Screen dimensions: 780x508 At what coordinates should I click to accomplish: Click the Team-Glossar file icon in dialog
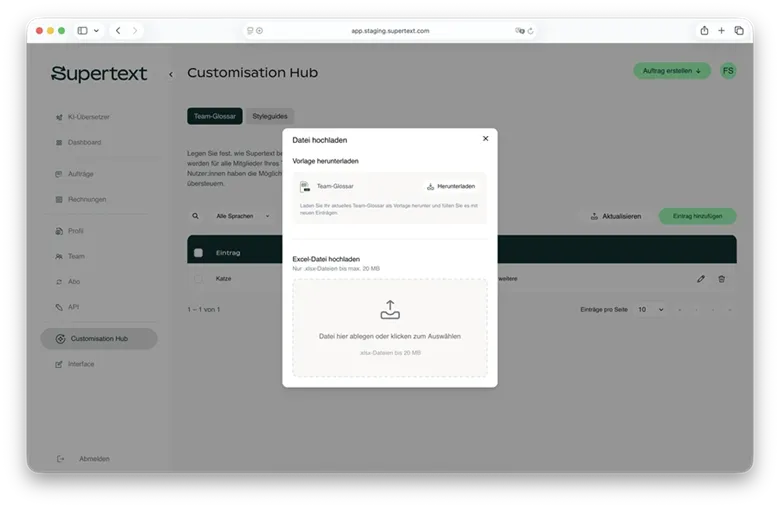[305, 187]
